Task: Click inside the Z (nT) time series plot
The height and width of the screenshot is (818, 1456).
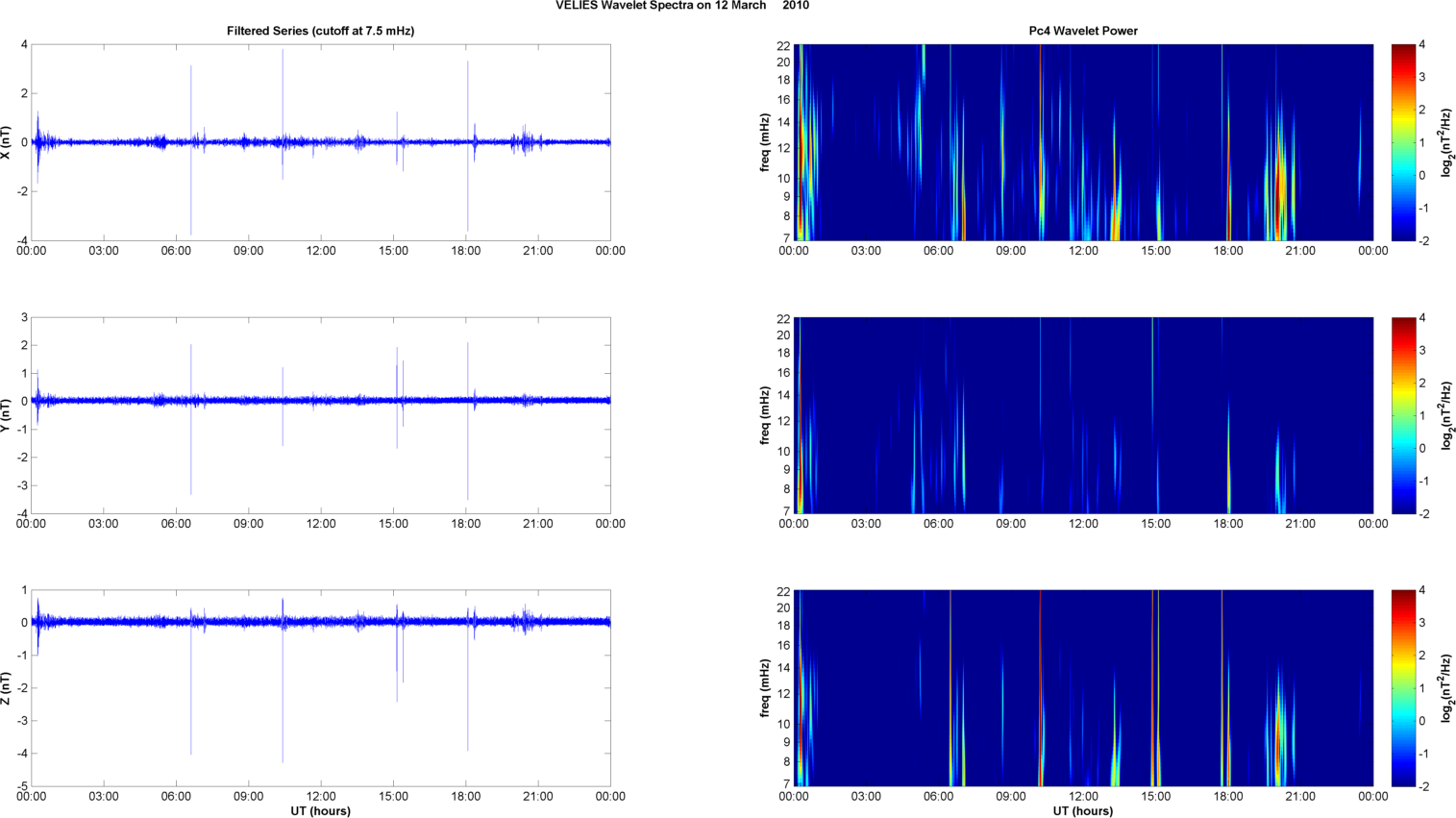Action: click(320, 711)
